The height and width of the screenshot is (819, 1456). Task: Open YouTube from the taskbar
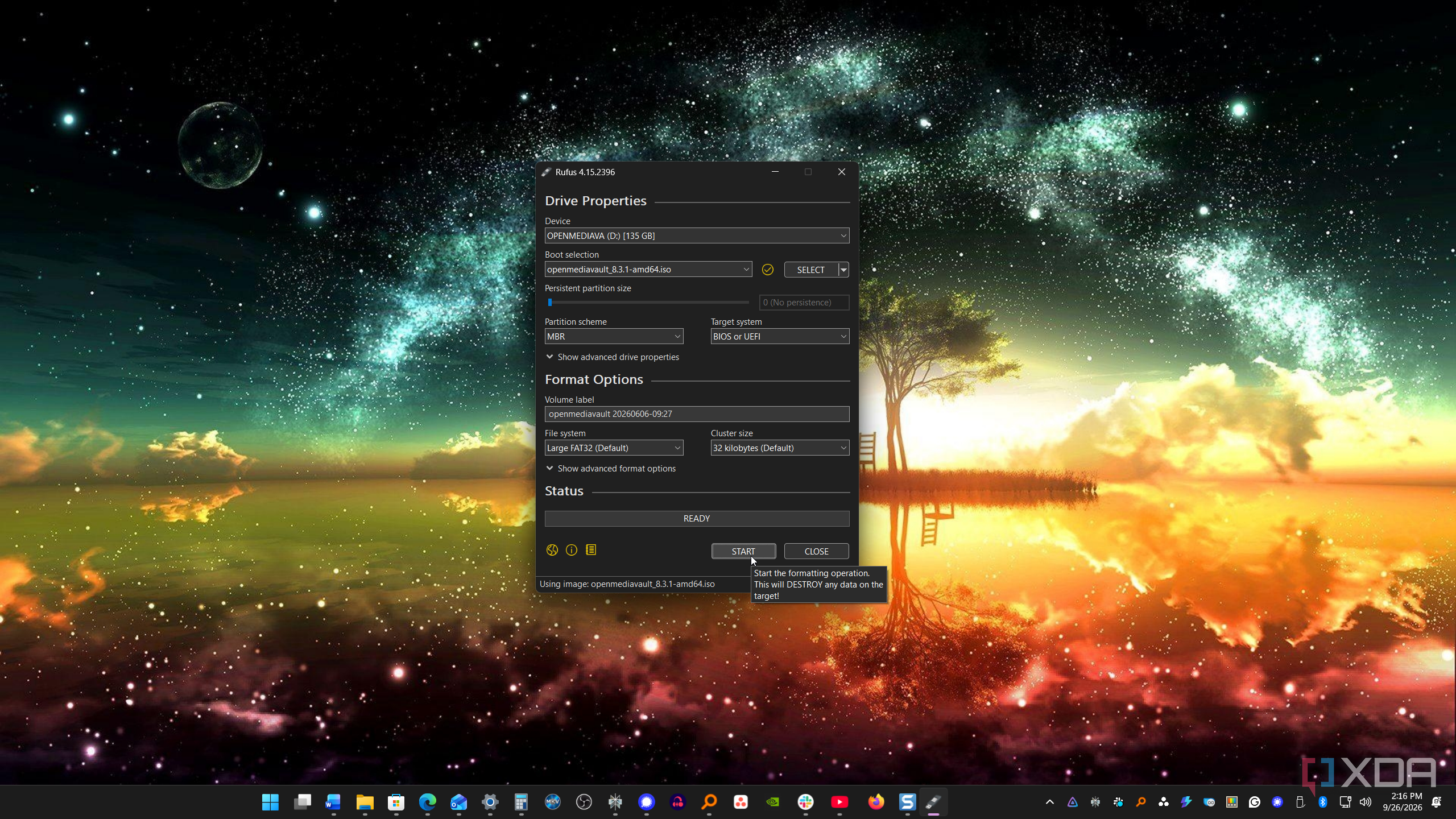click(839, 802)
